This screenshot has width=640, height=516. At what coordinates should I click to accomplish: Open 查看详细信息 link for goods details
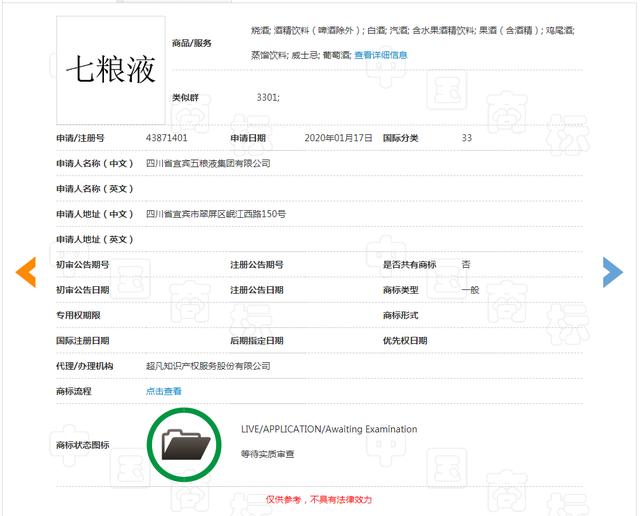point(381,55)
